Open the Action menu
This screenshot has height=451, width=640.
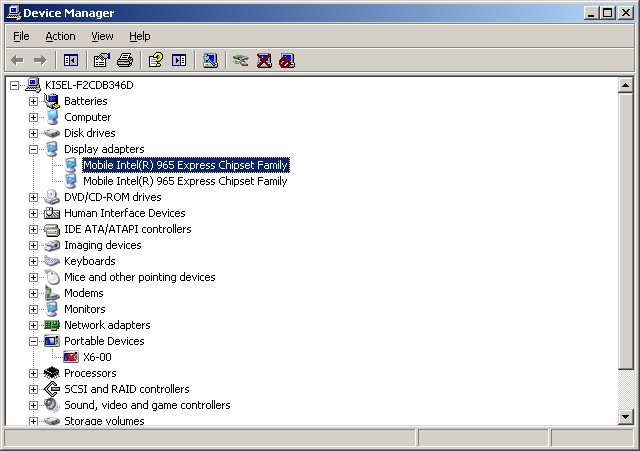tap(60, 36)
